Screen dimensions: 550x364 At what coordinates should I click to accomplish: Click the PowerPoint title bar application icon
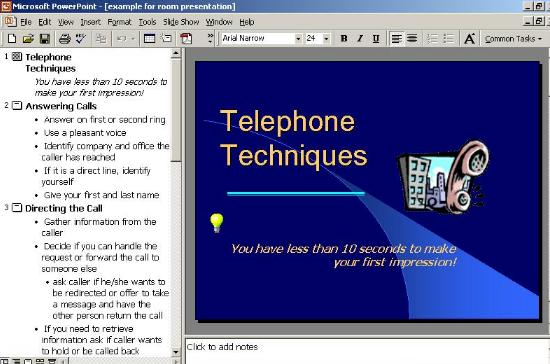pos(6,6)
